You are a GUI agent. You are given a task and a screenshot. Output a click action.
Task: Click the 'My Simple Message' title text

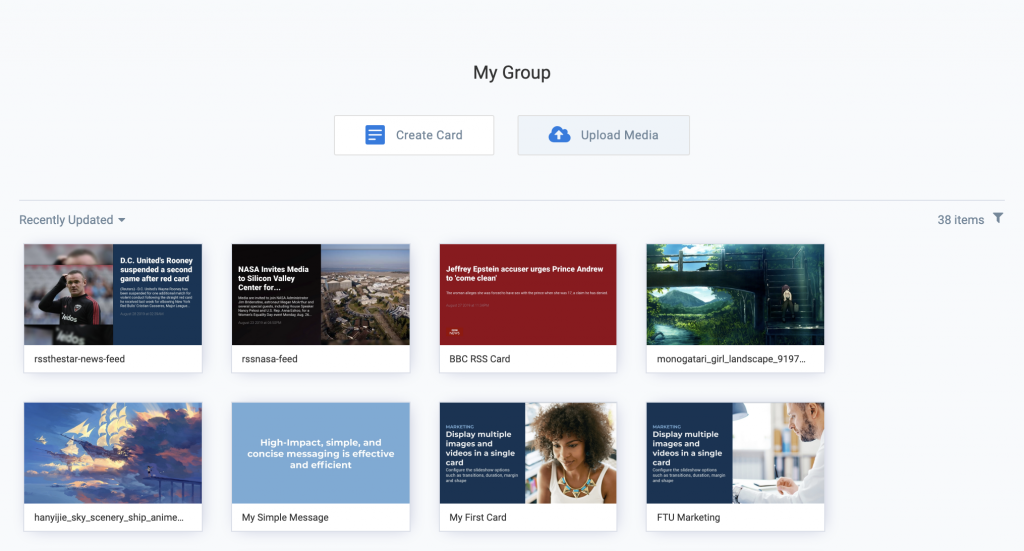[285, 518]
